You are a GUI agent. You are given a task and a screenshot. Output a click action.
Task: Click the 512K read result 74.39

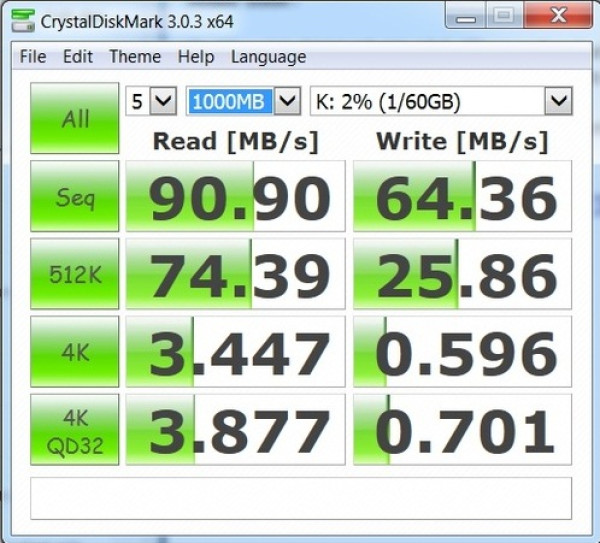click(x=235, y=274)
